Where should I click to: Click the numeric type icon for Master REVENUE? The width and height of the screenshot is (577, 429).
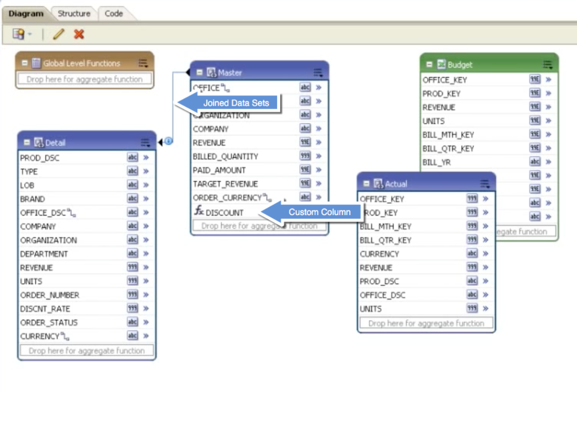[x=305, y=142]
